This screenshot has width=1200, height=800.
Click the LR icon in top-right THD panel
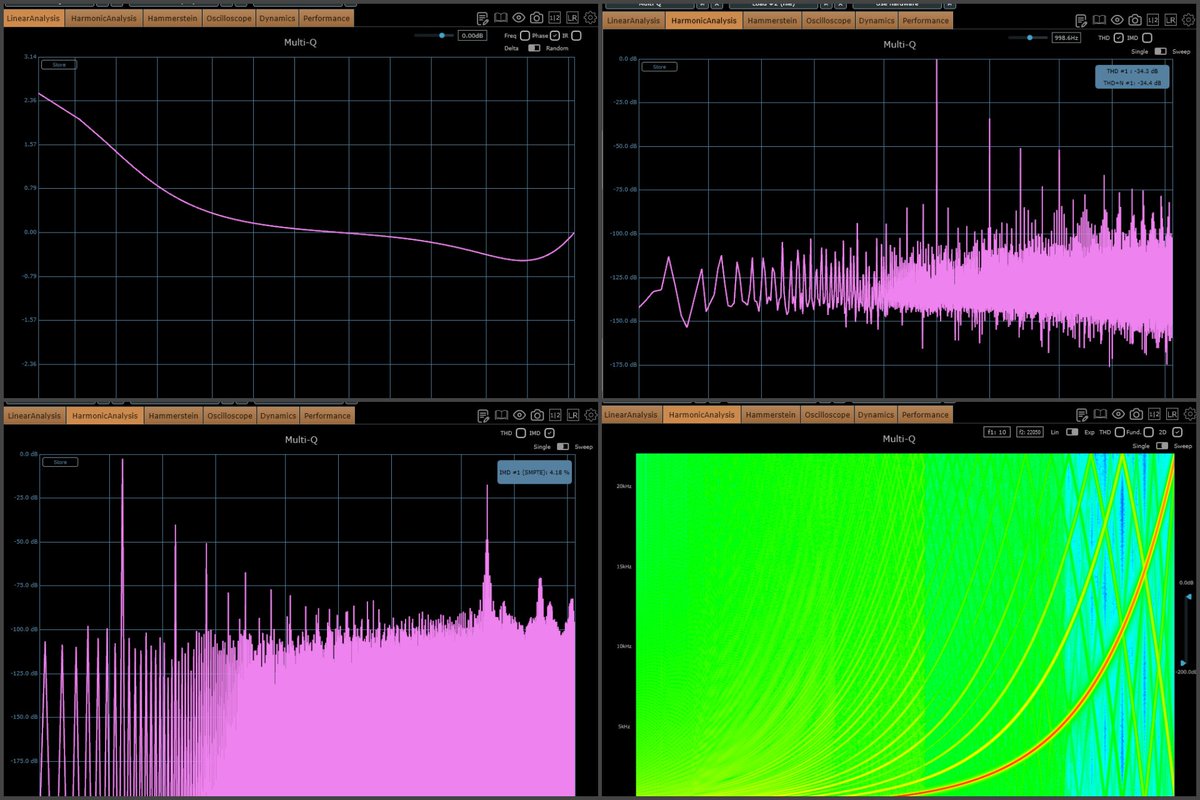(1170, 19)
